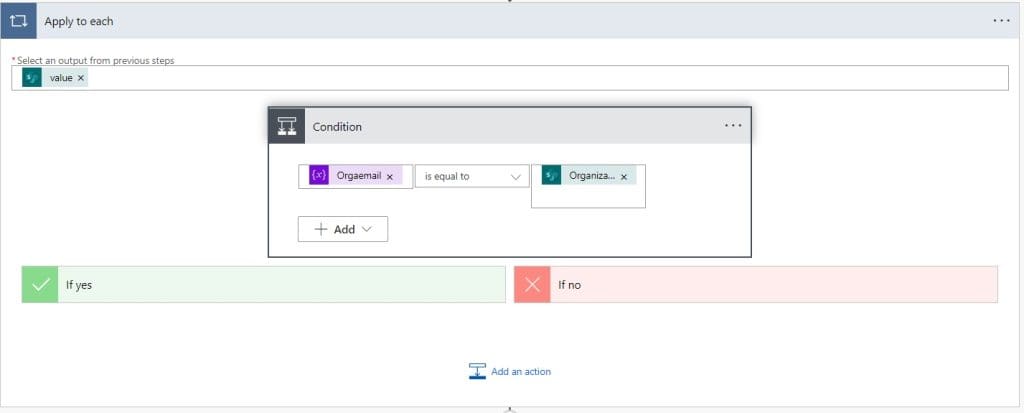Remove the Orgaemail token
The image size is (1024, 413).
click(x=390, y=176)
